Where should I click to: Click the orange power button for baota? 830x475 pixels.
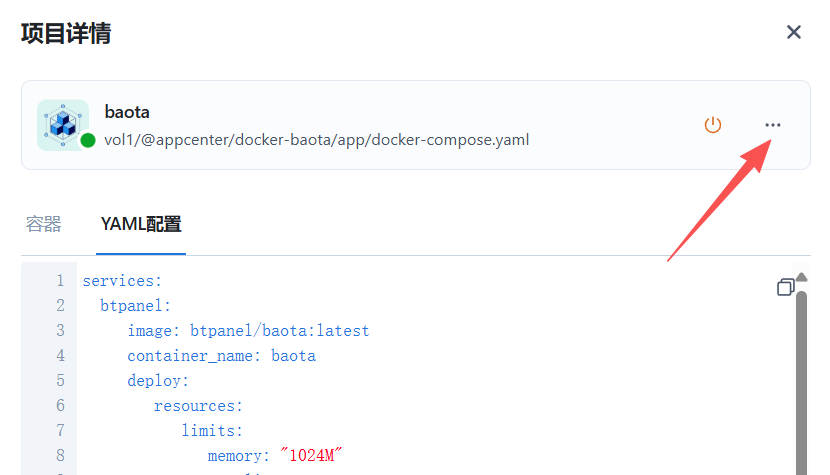[x=713, y=125]
